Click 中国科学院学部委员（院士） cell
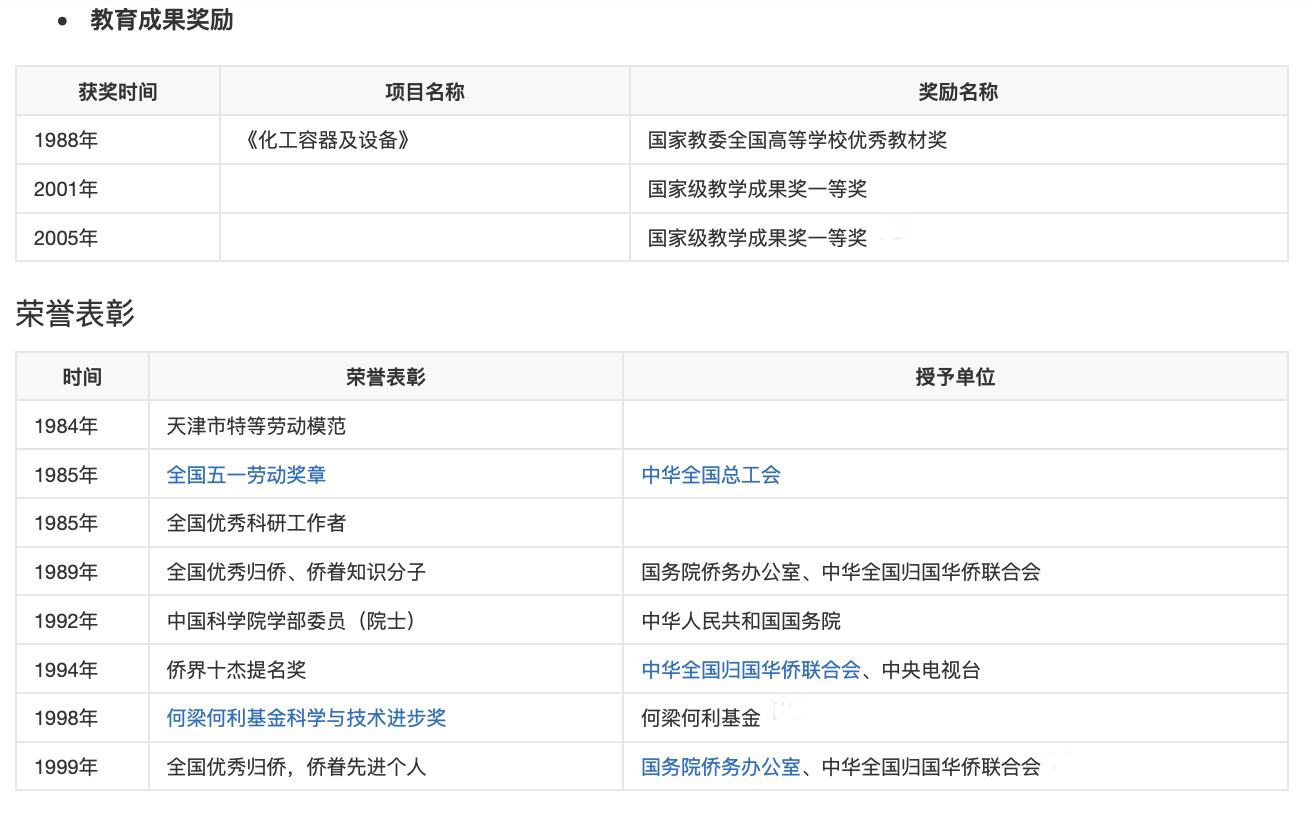Viewport: 1312px width, 822px height. click(386, 621)
